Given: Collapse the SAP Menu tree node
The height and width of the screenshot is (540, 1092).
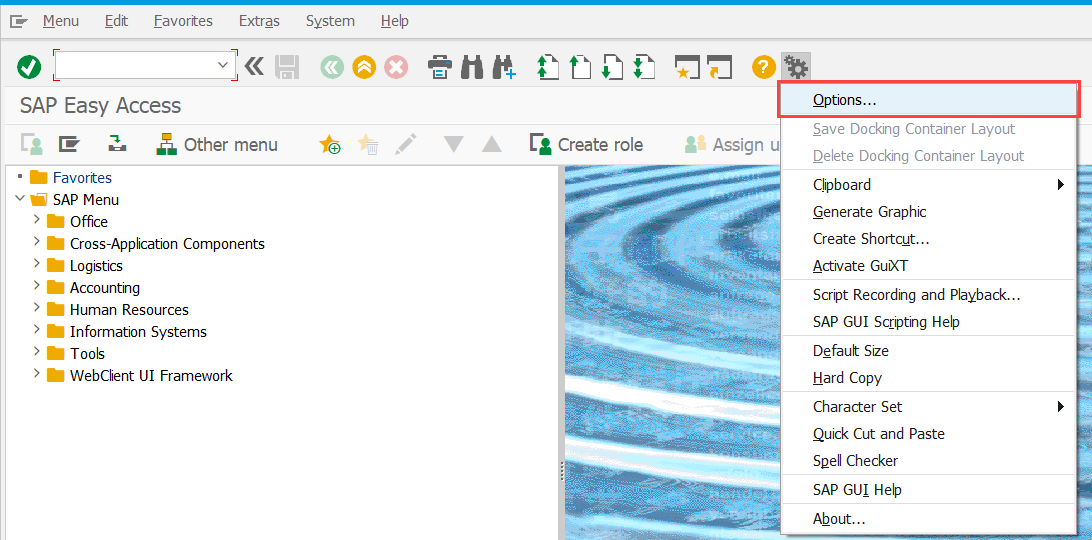Looking at the screenshot, I should (20, 199).
